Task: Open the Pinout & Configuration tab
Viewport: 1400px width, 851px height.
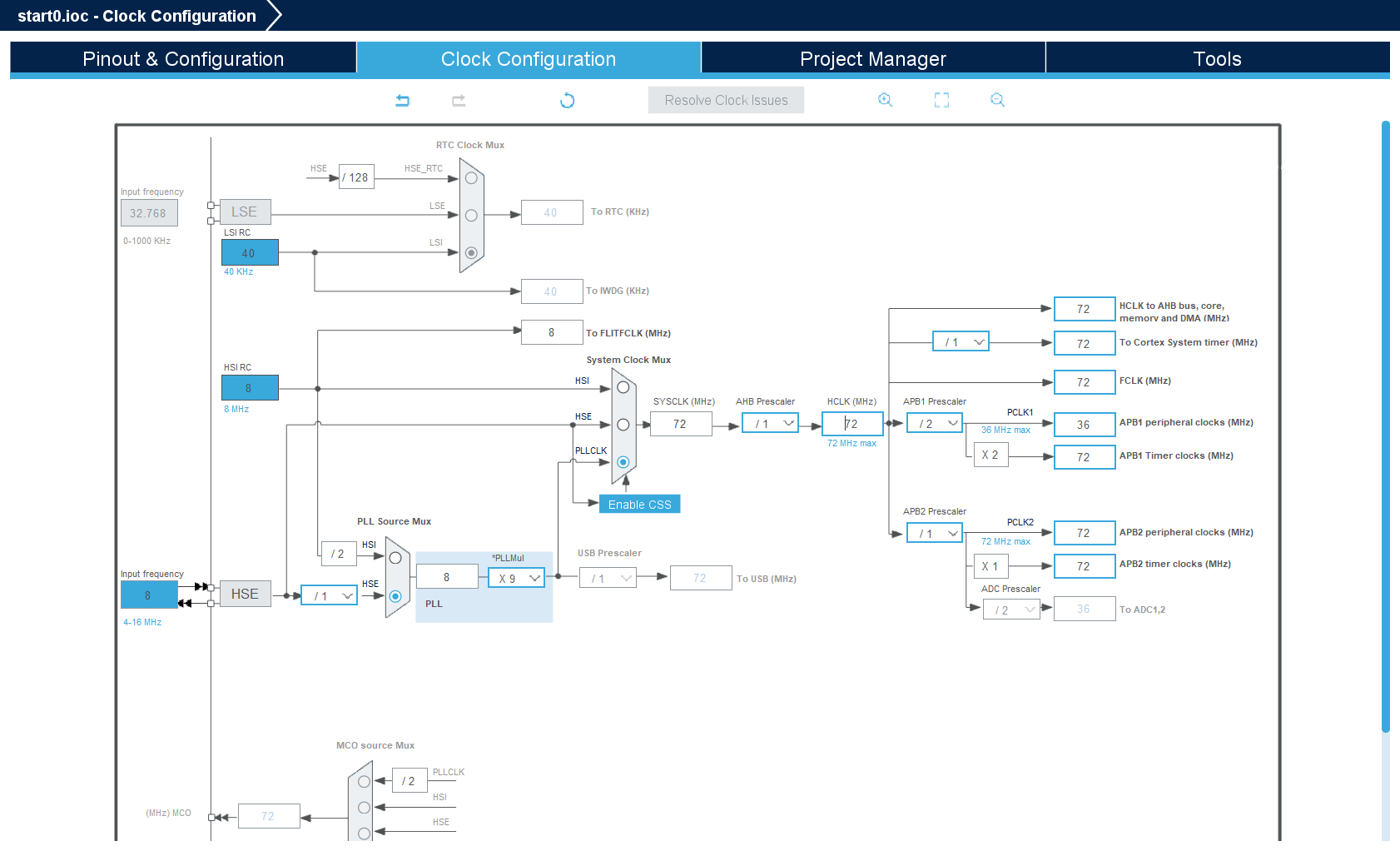Action: click(183, 58)
